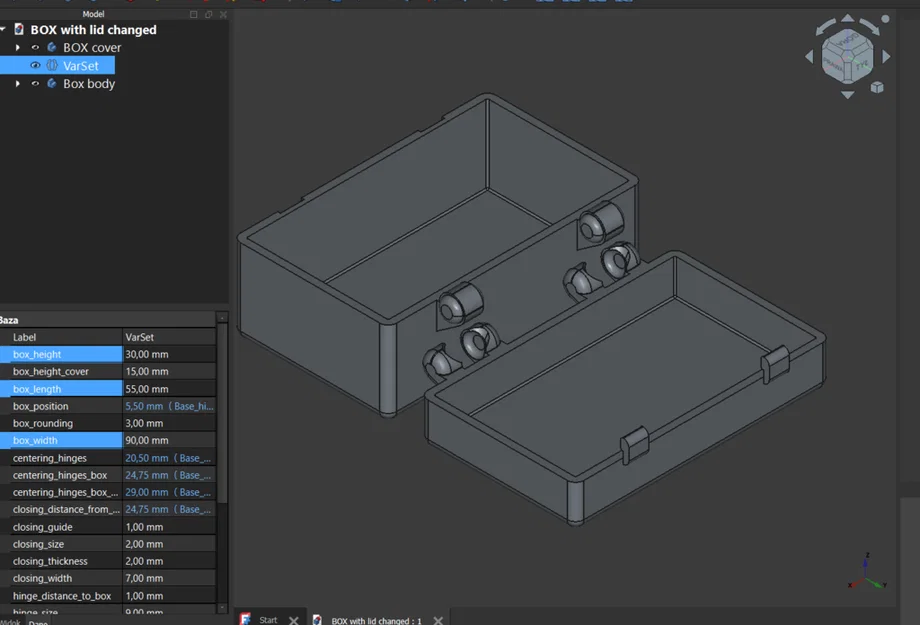
Task: Click centering_hinges value 20,50 mm
Action: pyautogui.click(x=170, y=458)
